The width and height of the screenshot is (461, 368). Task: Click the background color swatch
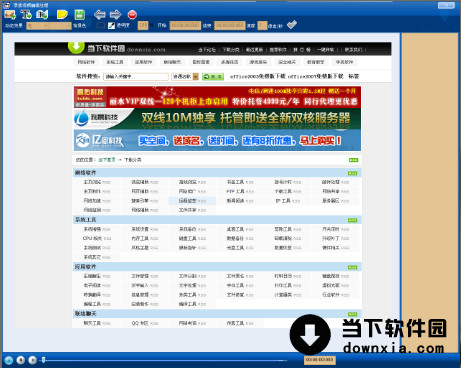100,25
